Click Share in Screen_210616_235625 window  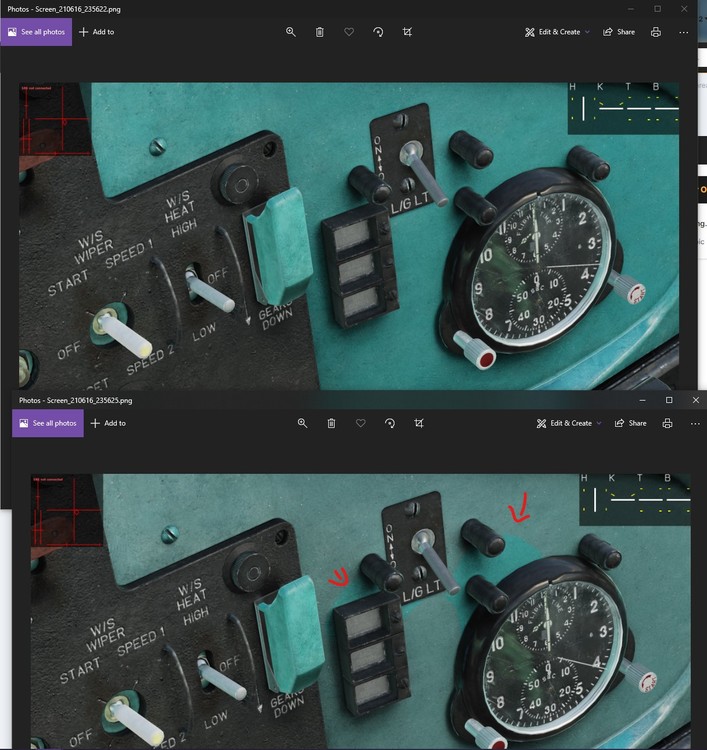click(x=630, y=423)
